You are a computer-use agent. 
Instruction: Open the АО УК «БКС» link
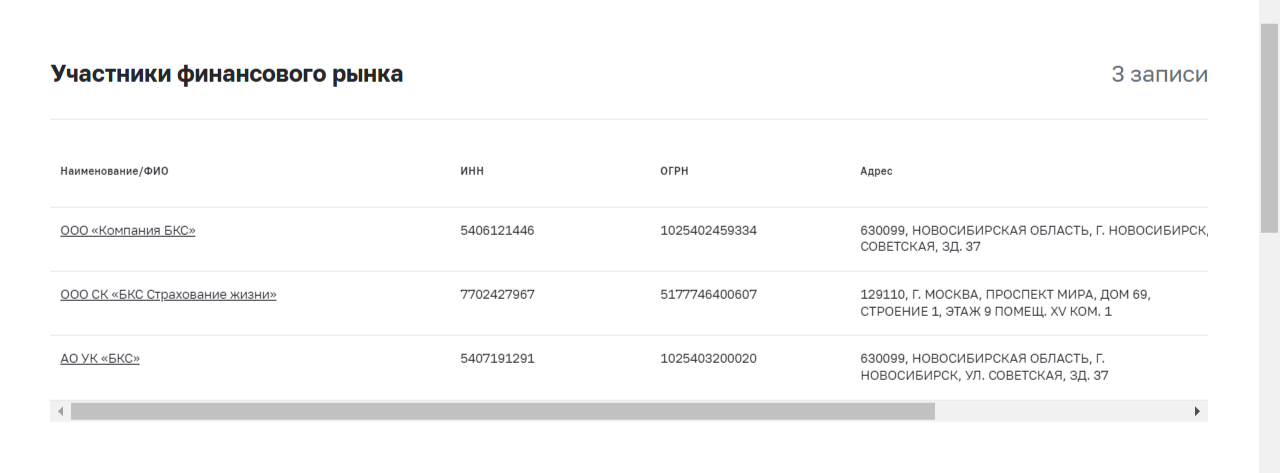click(100, 359)
